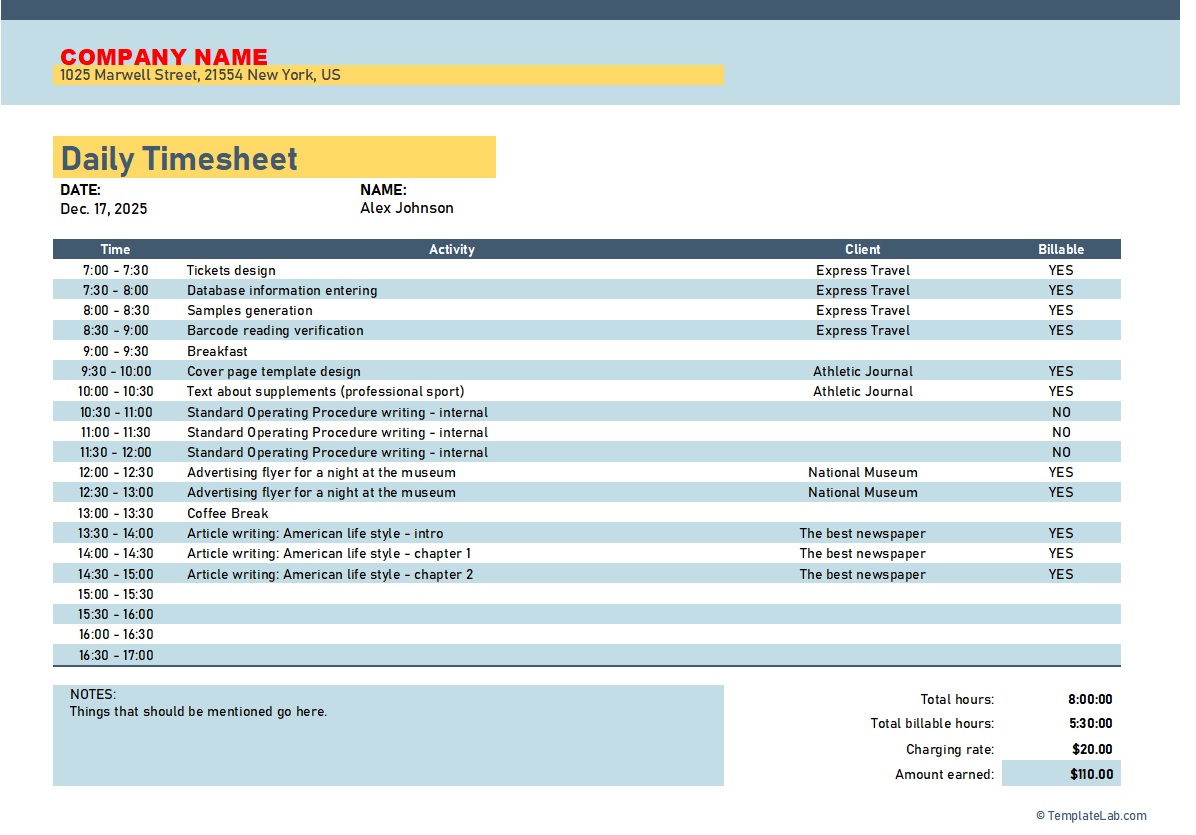Viewport: 1196px width, 835px height.
Task: Click the NOTES: label
Action: (x=93, y=695)
